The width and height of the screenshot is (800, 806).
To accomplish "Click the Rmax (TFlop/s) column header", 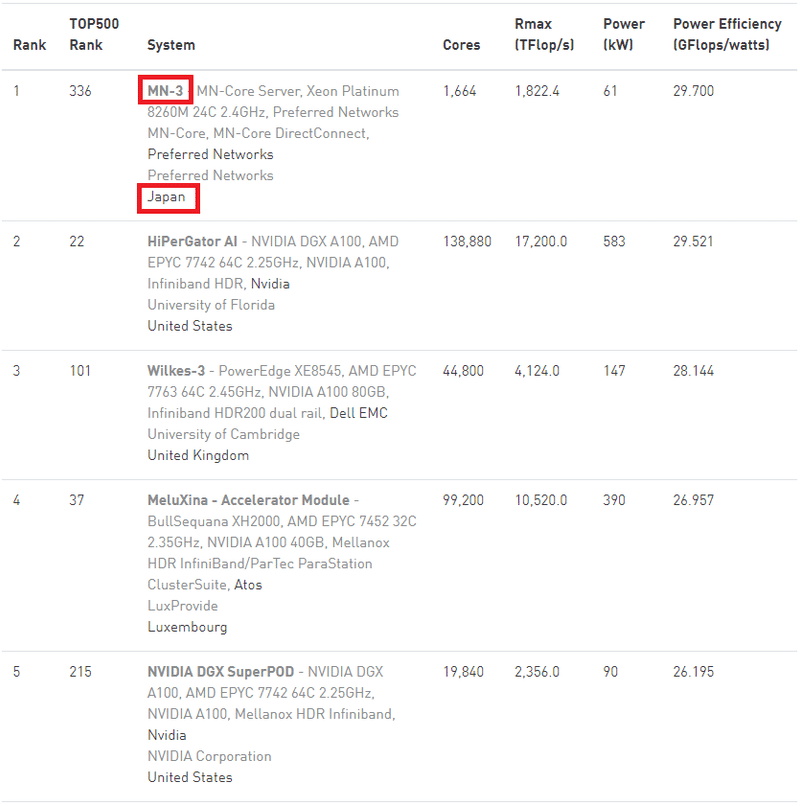I will [x=544, y=34].
